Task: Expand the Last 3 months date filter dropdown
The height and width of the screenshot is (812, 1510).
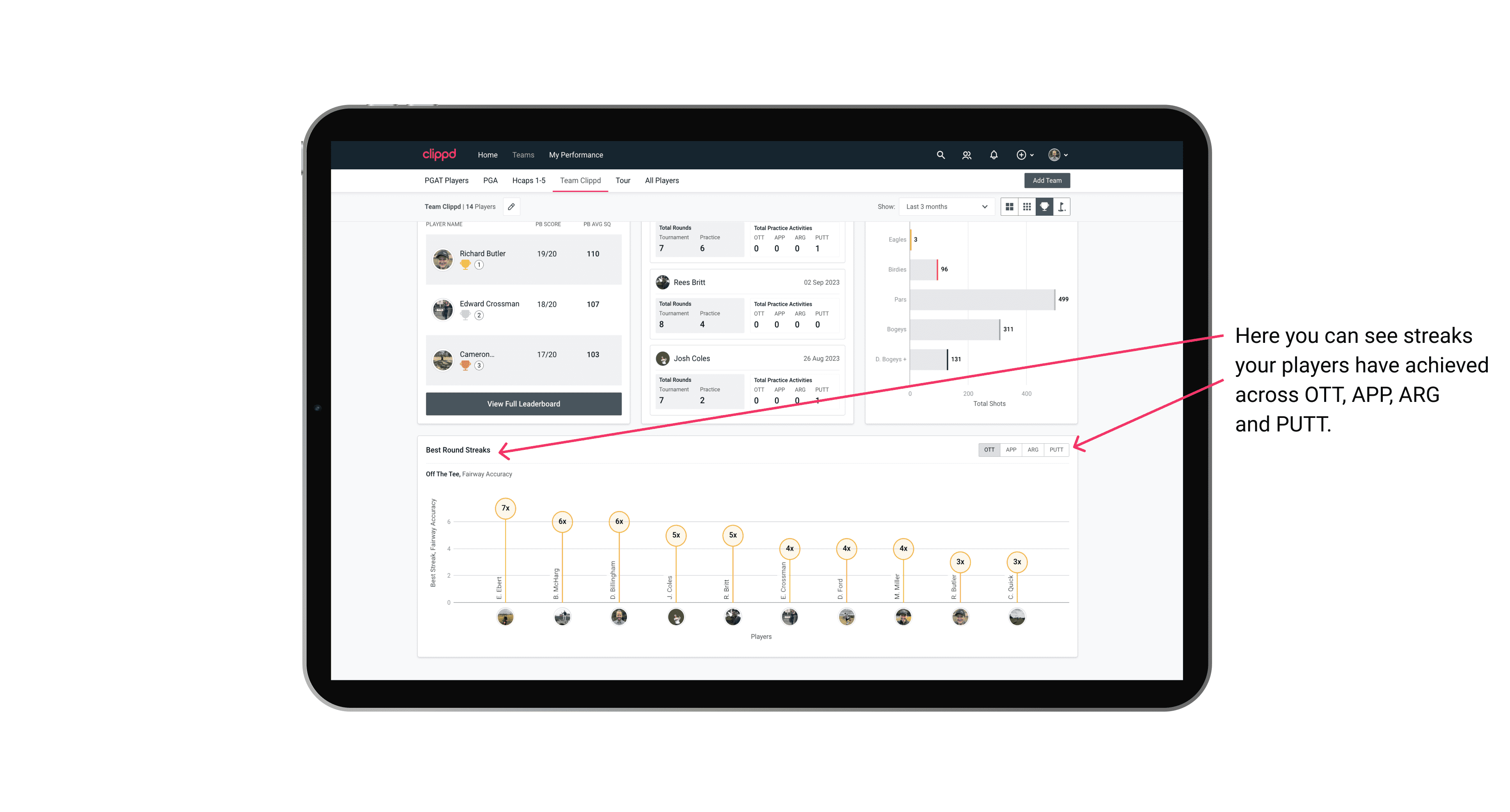Action: pos(944,207)
